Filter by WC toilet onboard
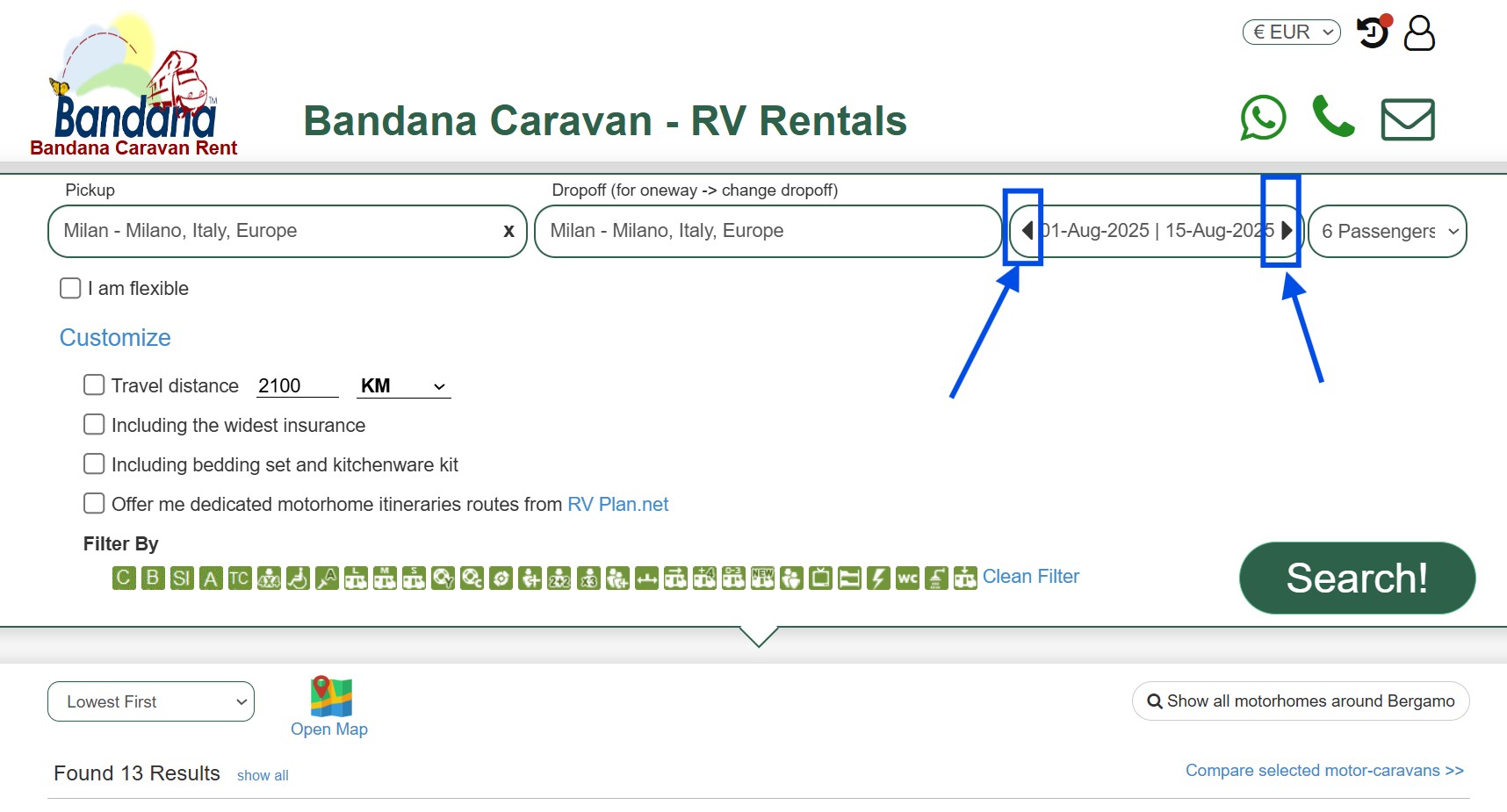 coord(907,578)
